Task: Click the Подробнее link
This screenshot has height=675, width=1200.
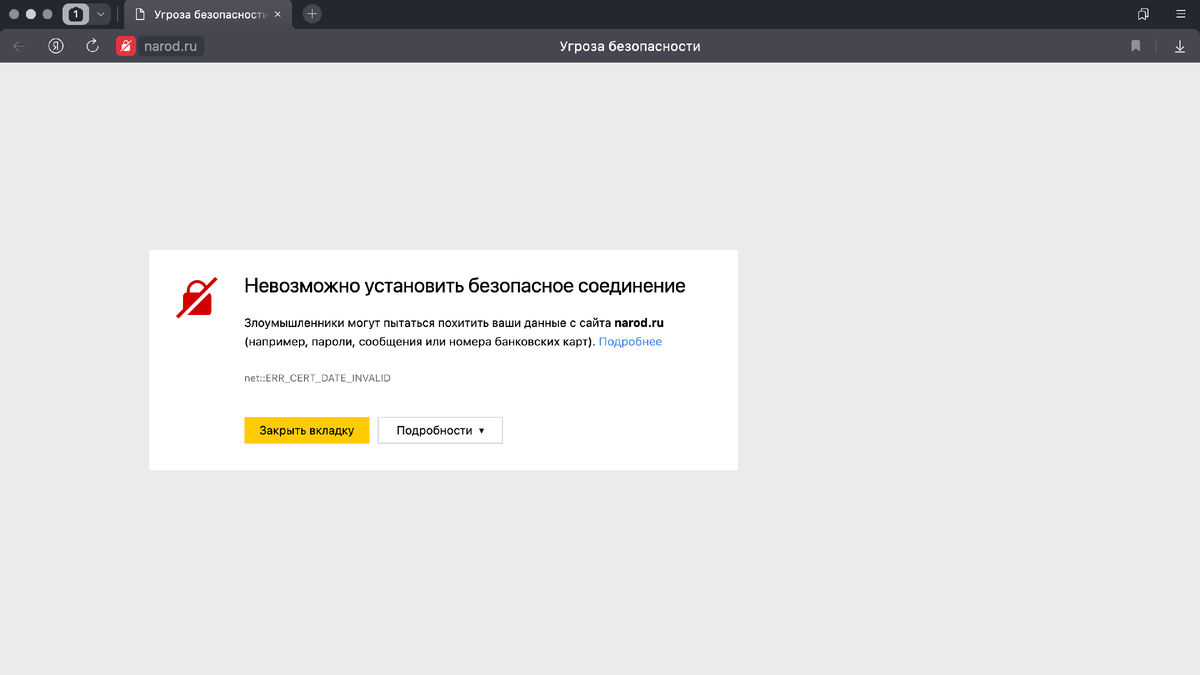Action: (630, 342)
